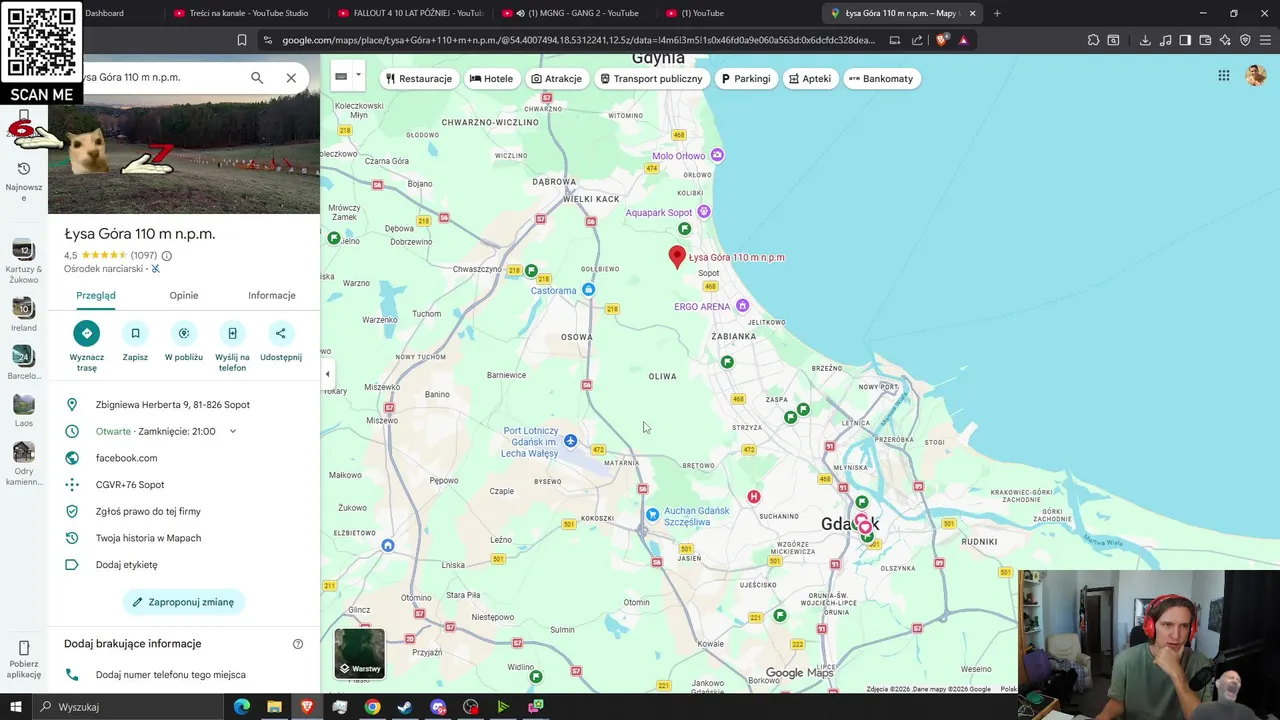
Task: Click Pobierz aplikację in sidebar
Action: click(24, 660)
